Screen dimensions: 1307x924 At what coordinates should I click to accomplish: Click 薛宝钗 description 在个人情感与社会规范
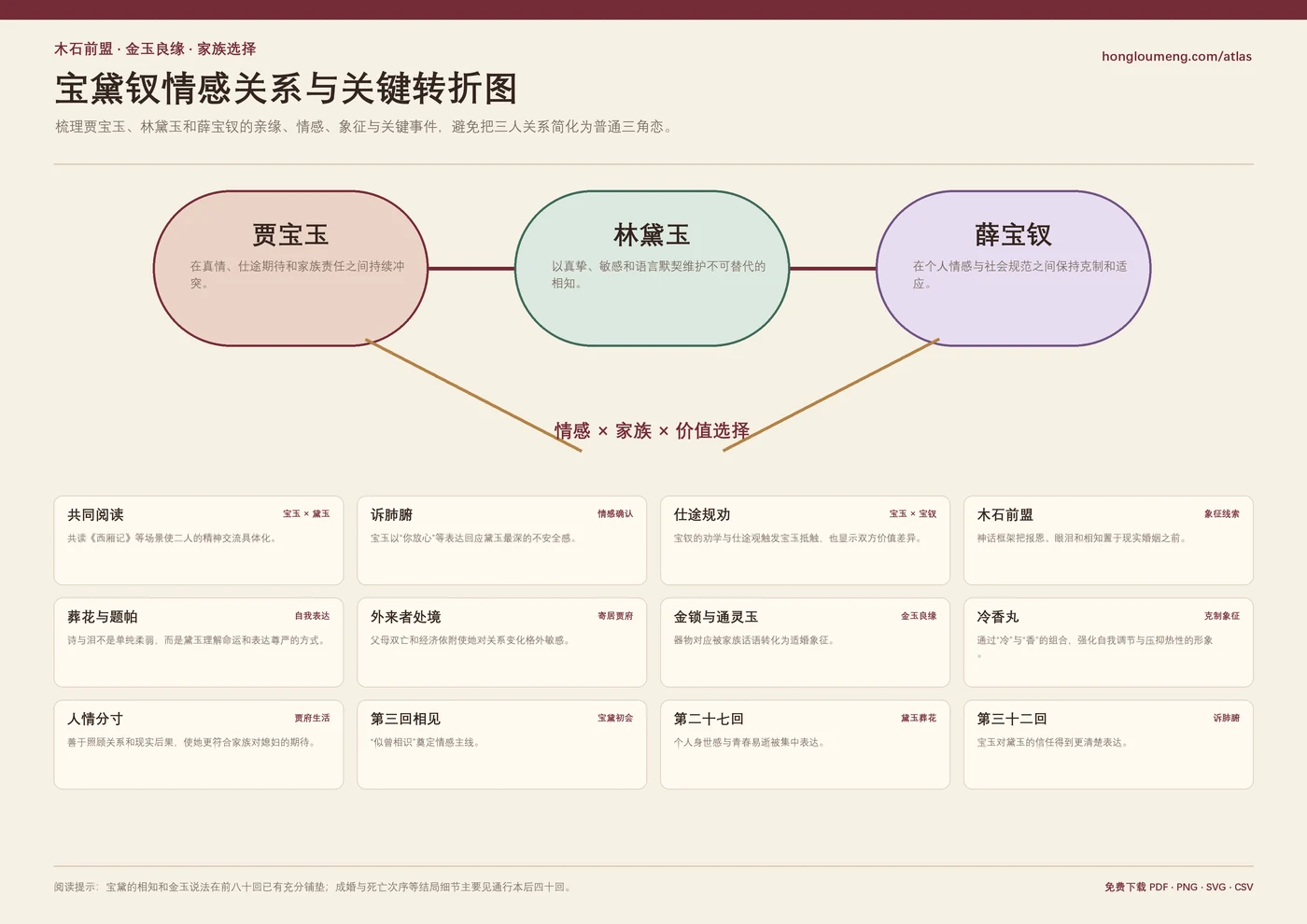coord(1020,274)
